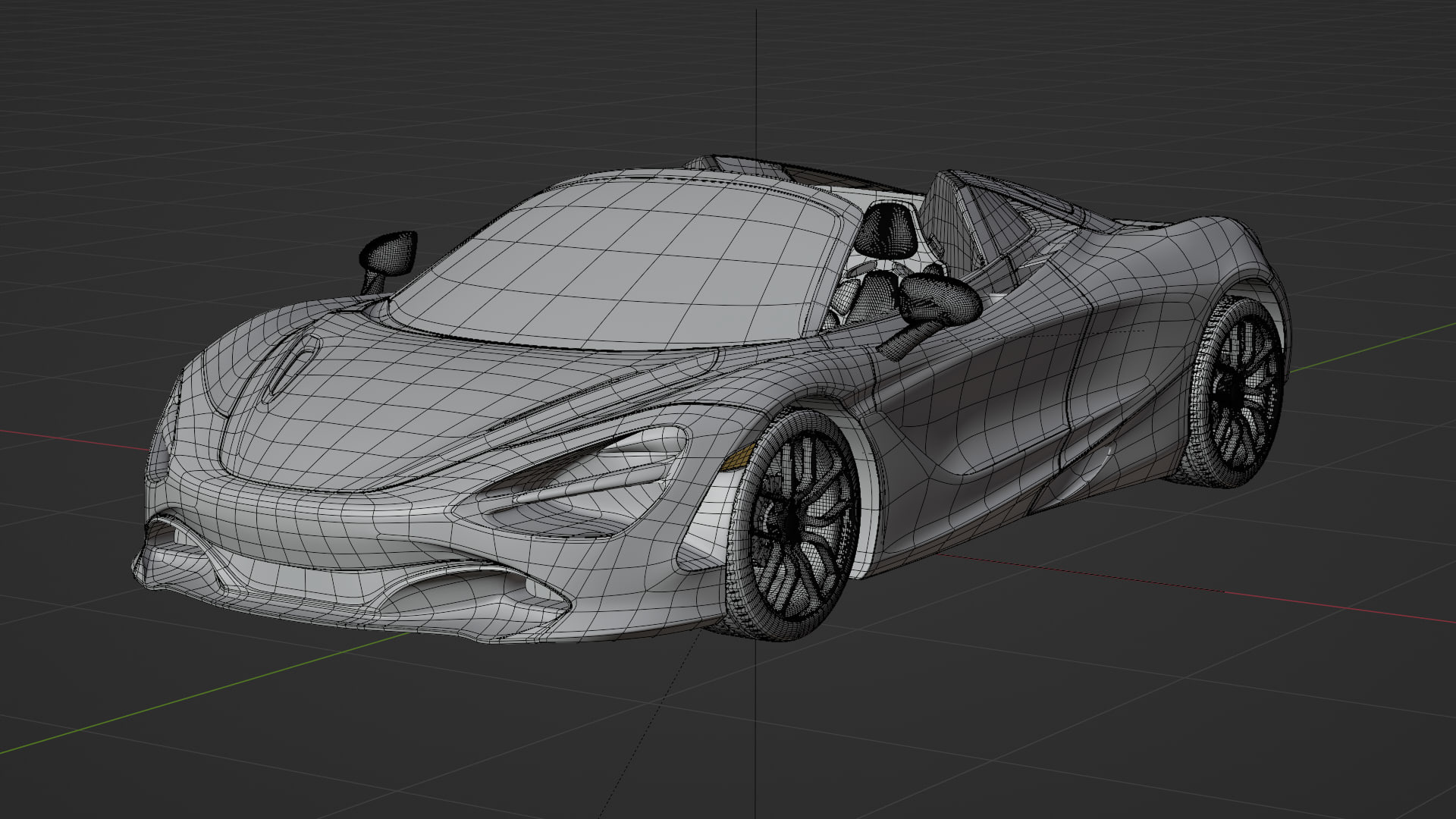
Task: Click the vertical blue Z-axis line
Action: coord(757,76)
